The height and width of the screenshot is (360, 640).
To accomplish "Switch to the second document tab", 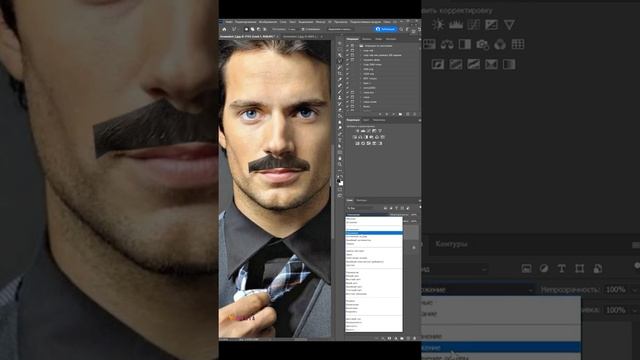I will [300, 37].
